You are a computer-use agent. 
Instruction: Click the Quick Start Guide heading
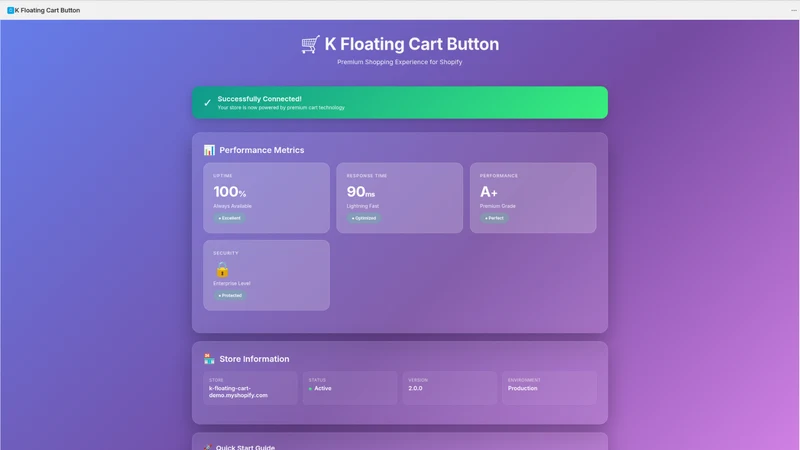245,447
